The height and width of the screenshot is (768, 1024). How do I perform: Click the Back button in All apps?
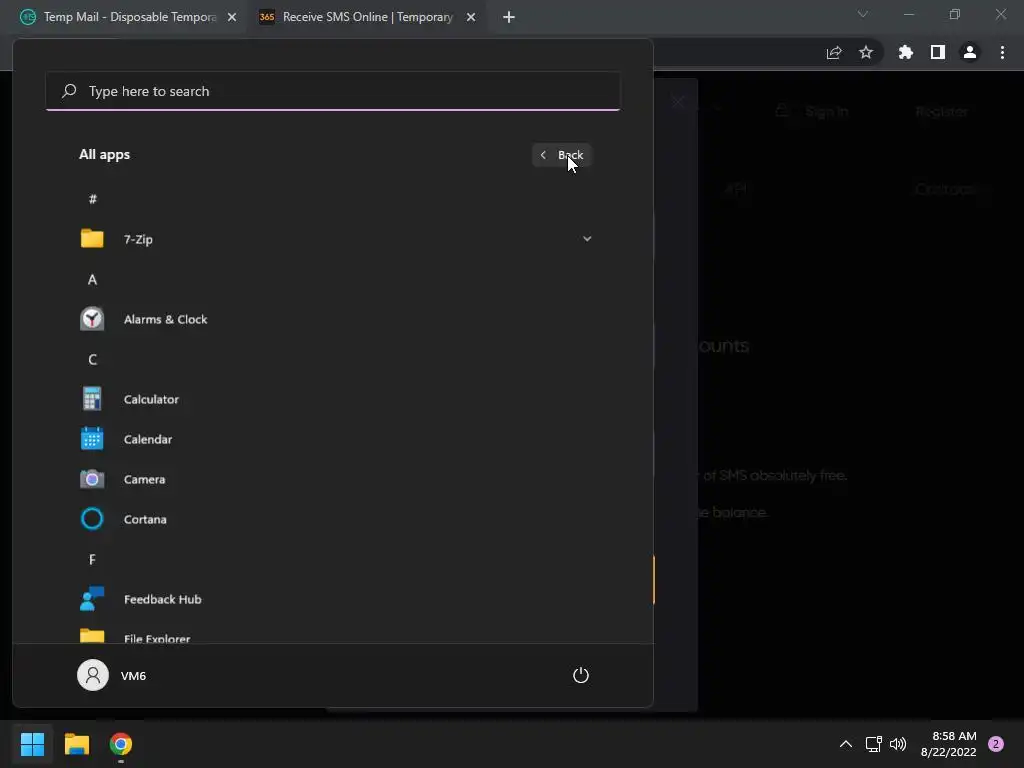coord(562,155)
